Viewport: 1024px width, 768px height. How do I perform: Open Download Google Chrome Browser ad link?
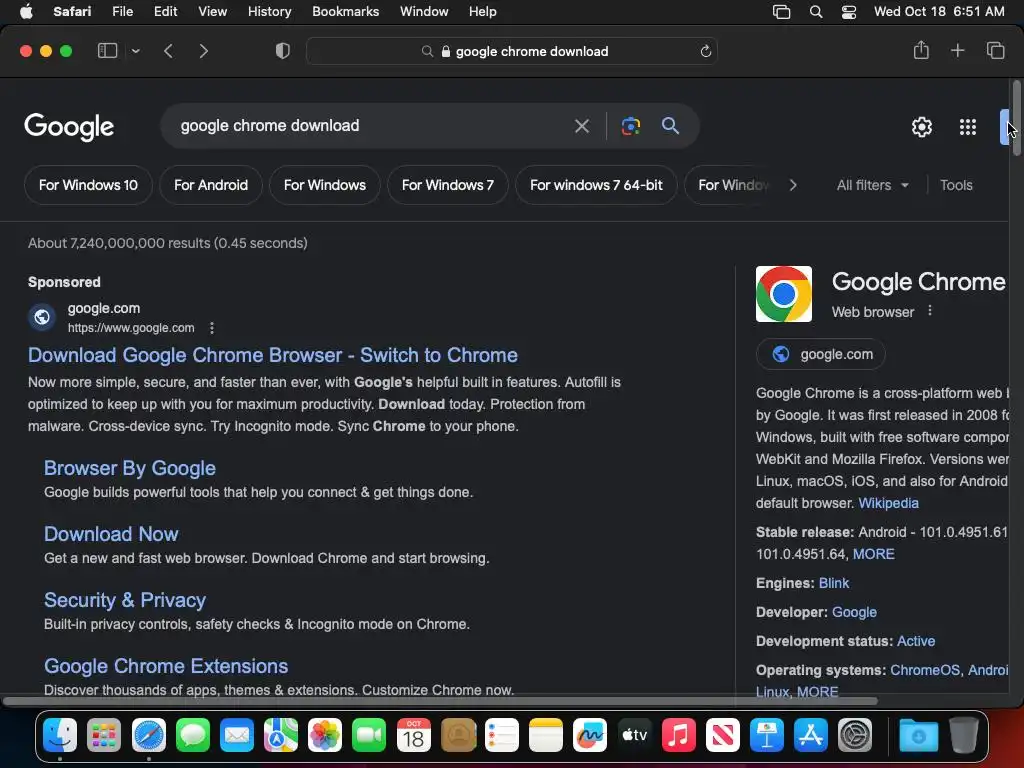tap(273, 355)
